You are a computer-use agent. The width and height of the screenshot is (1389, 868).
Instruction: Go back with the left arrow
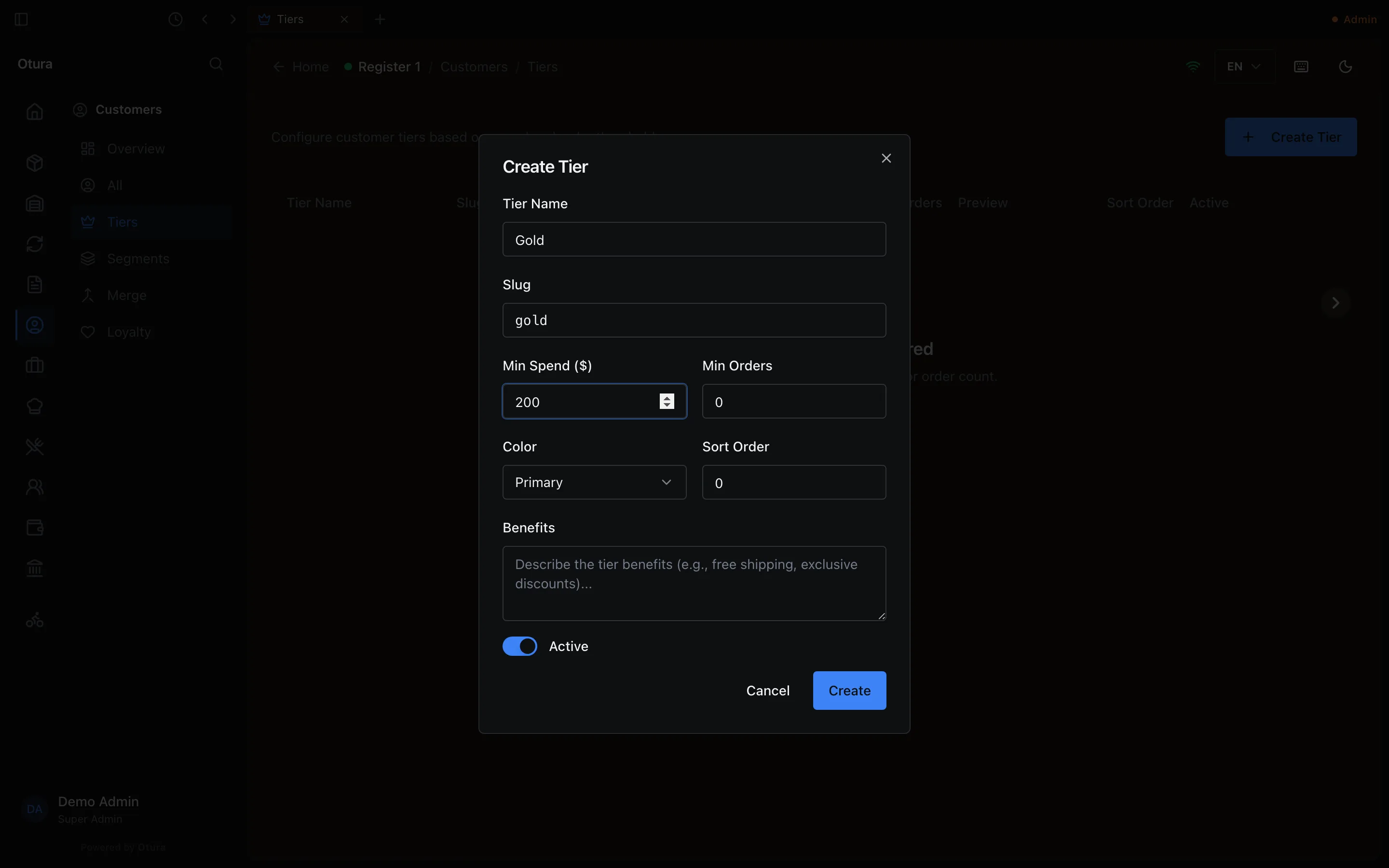coord(205,19)
